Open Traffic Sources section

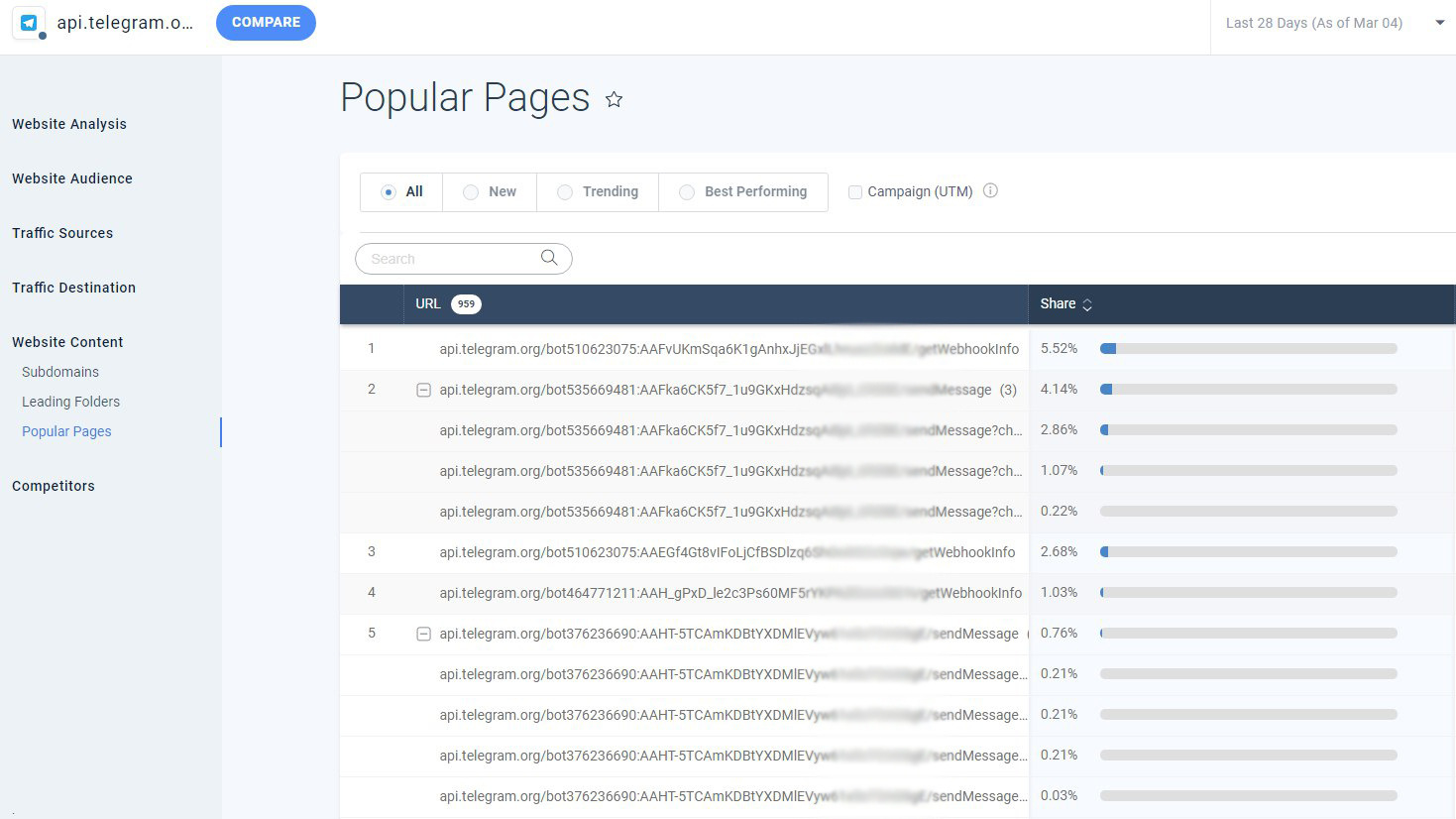(62, 233)
